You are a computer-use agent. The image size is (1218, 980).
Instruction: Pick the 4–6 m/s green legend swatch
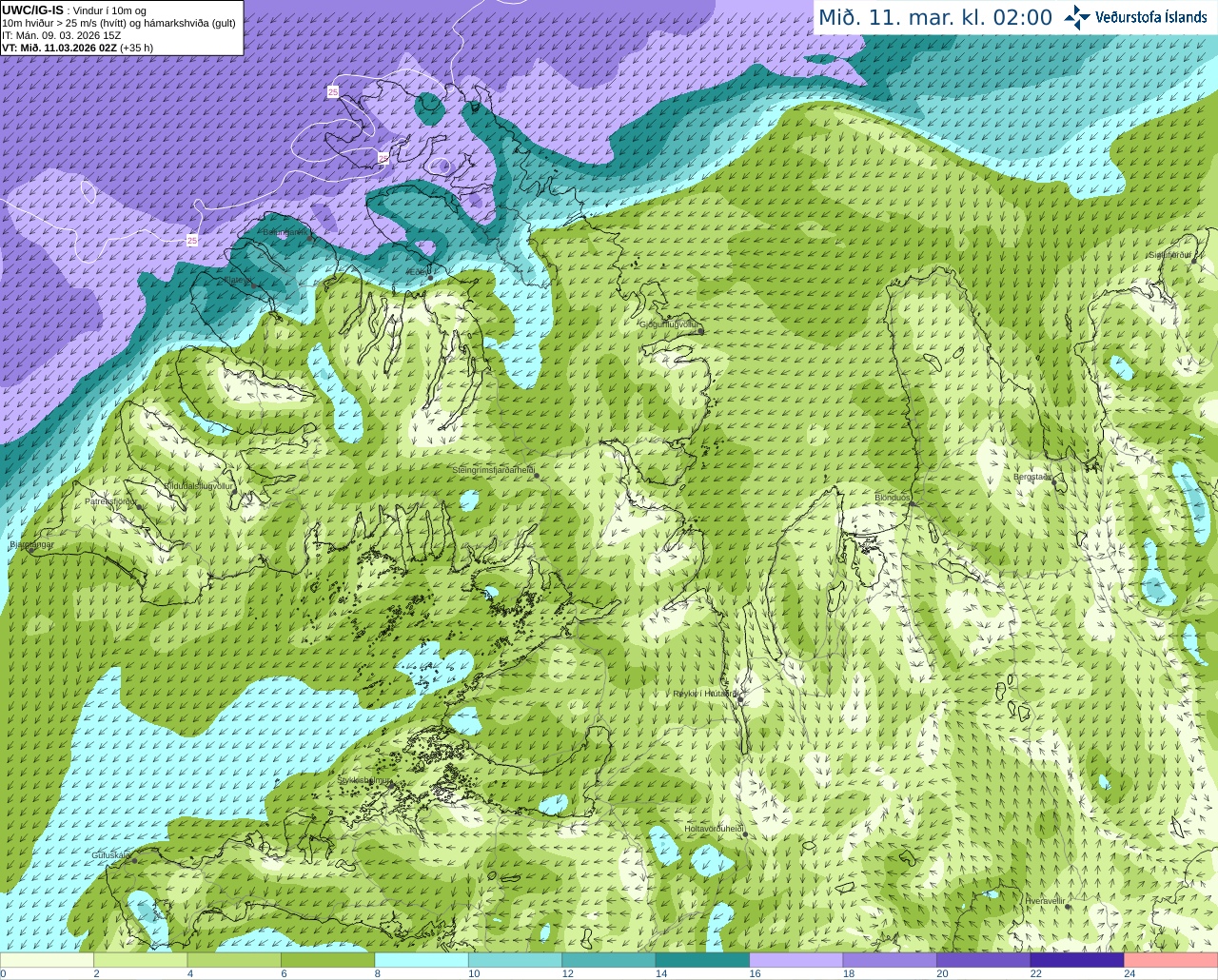[x=234, y=960]
